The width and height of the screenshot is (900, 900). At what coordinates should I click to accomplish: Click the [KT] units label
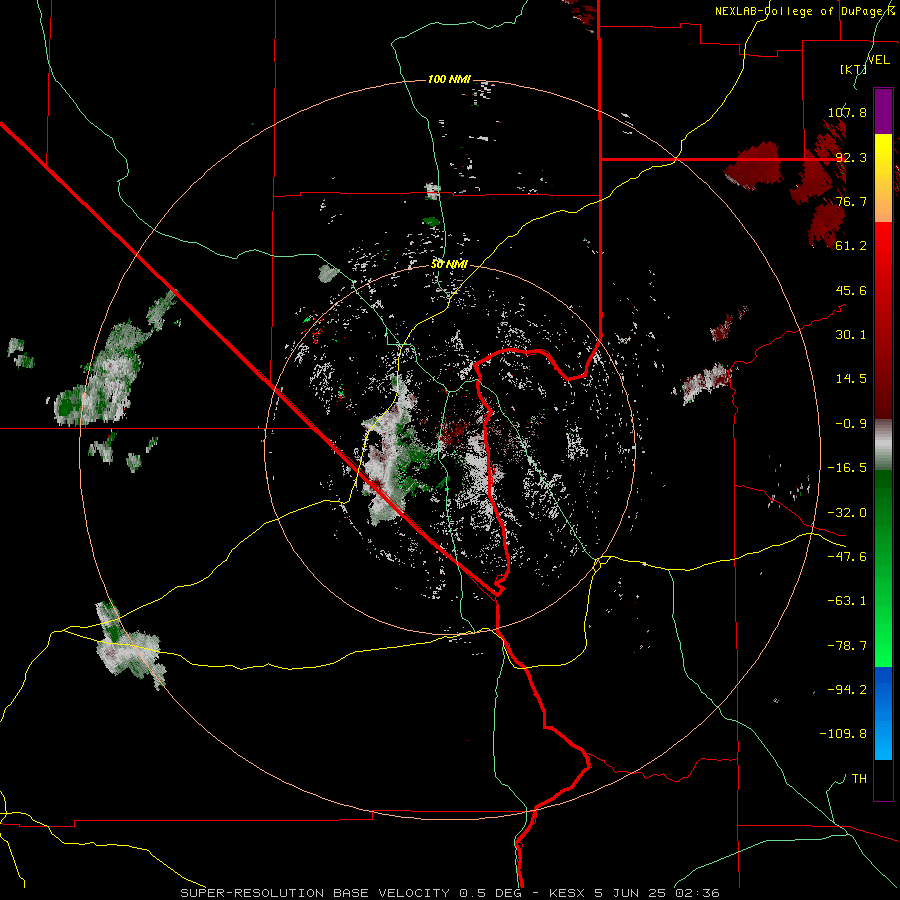854,69
